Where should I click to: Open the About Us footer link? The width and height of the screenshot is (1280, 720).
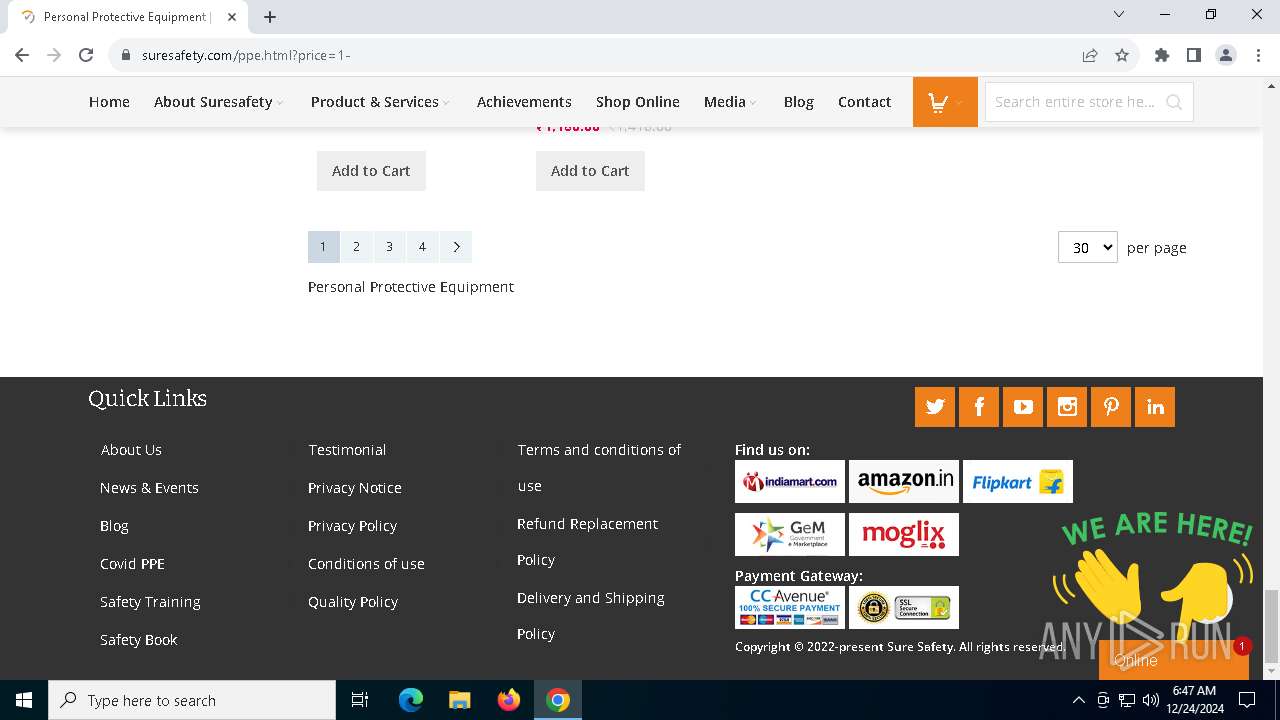pos(131,450)
